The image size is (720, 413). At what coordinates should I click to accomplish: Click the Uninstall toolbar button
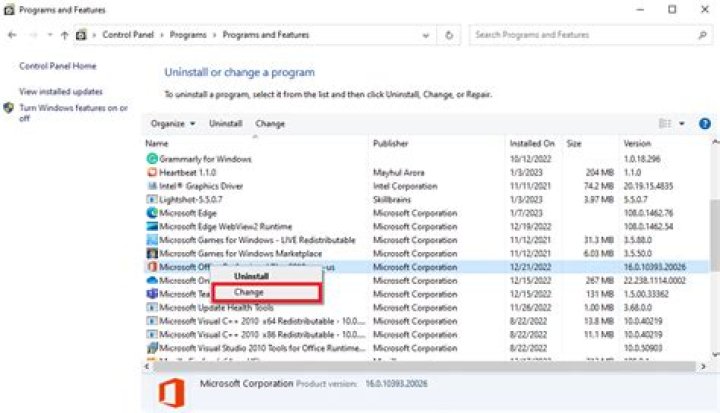pos(225,123)
